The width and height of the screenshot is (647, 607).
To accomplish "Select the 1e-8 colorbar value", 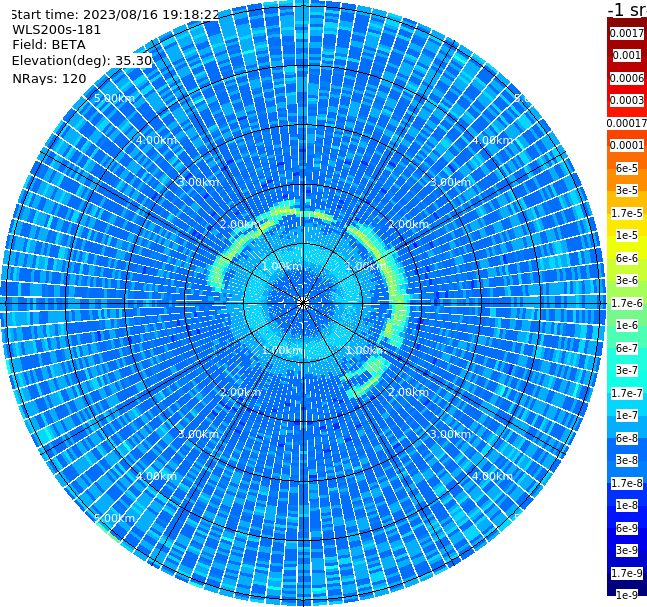I will [x=627, y=505].
